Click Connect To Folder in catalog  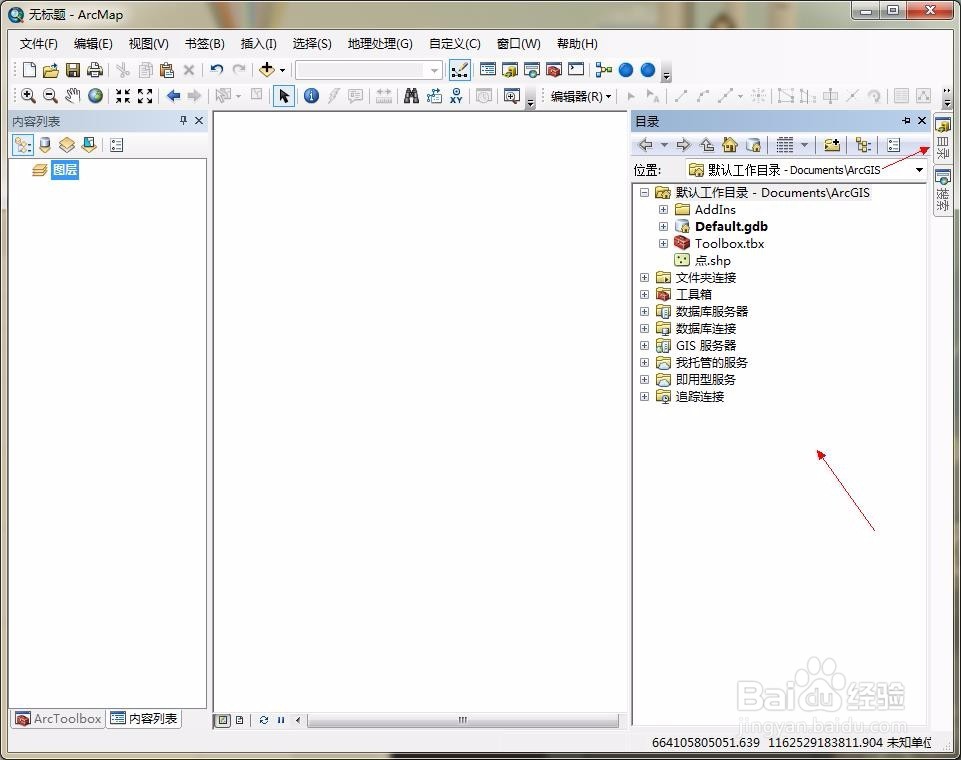tap(832, 145)
